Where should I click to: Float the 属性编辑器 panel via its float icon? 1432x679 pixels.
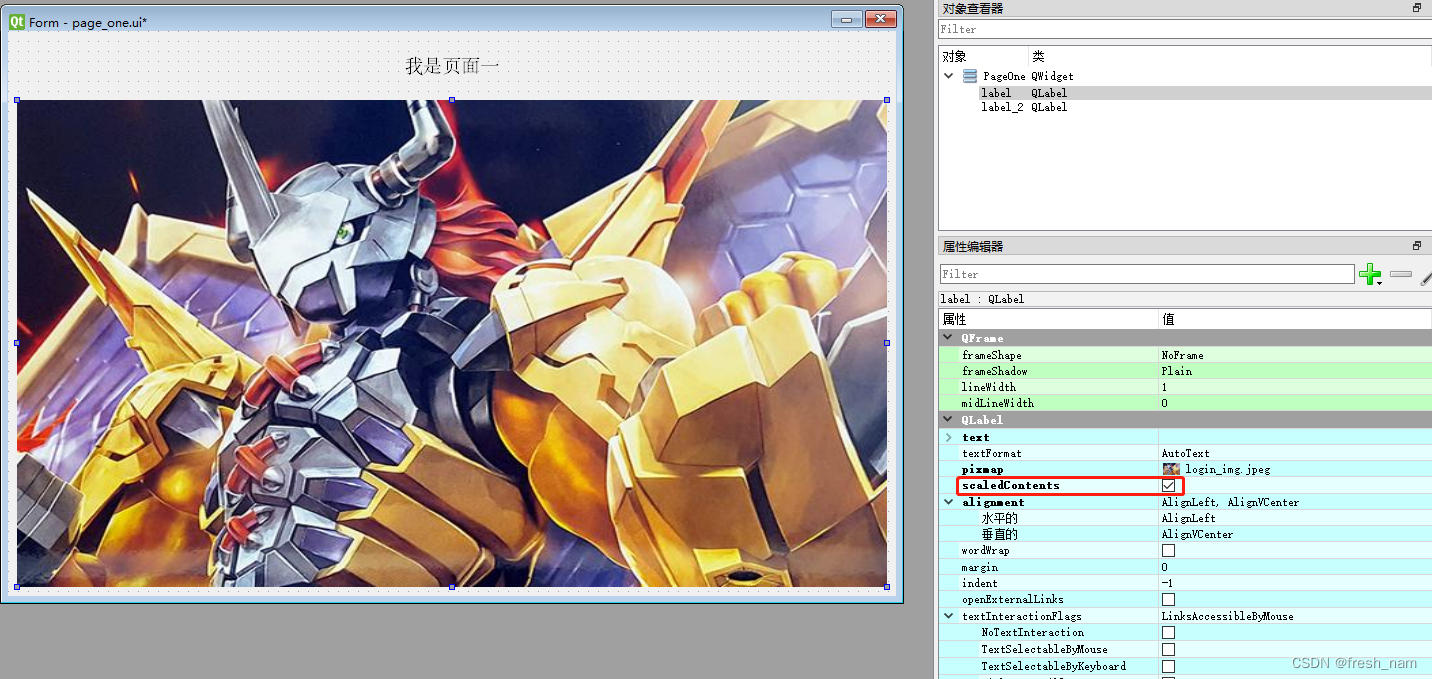click(x=1417, y=246)
